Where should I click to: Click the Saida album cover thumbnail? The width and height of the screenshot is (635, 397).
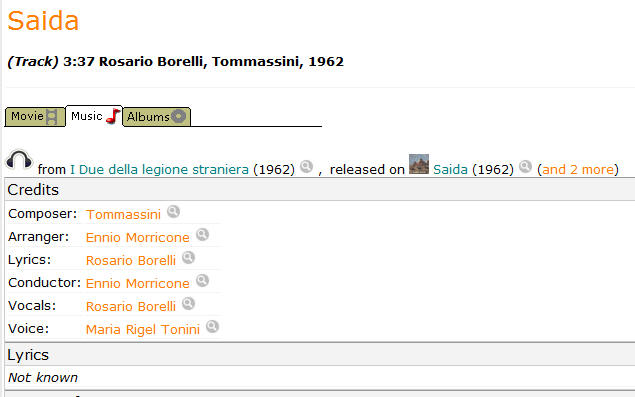click(x=419, y=164)
